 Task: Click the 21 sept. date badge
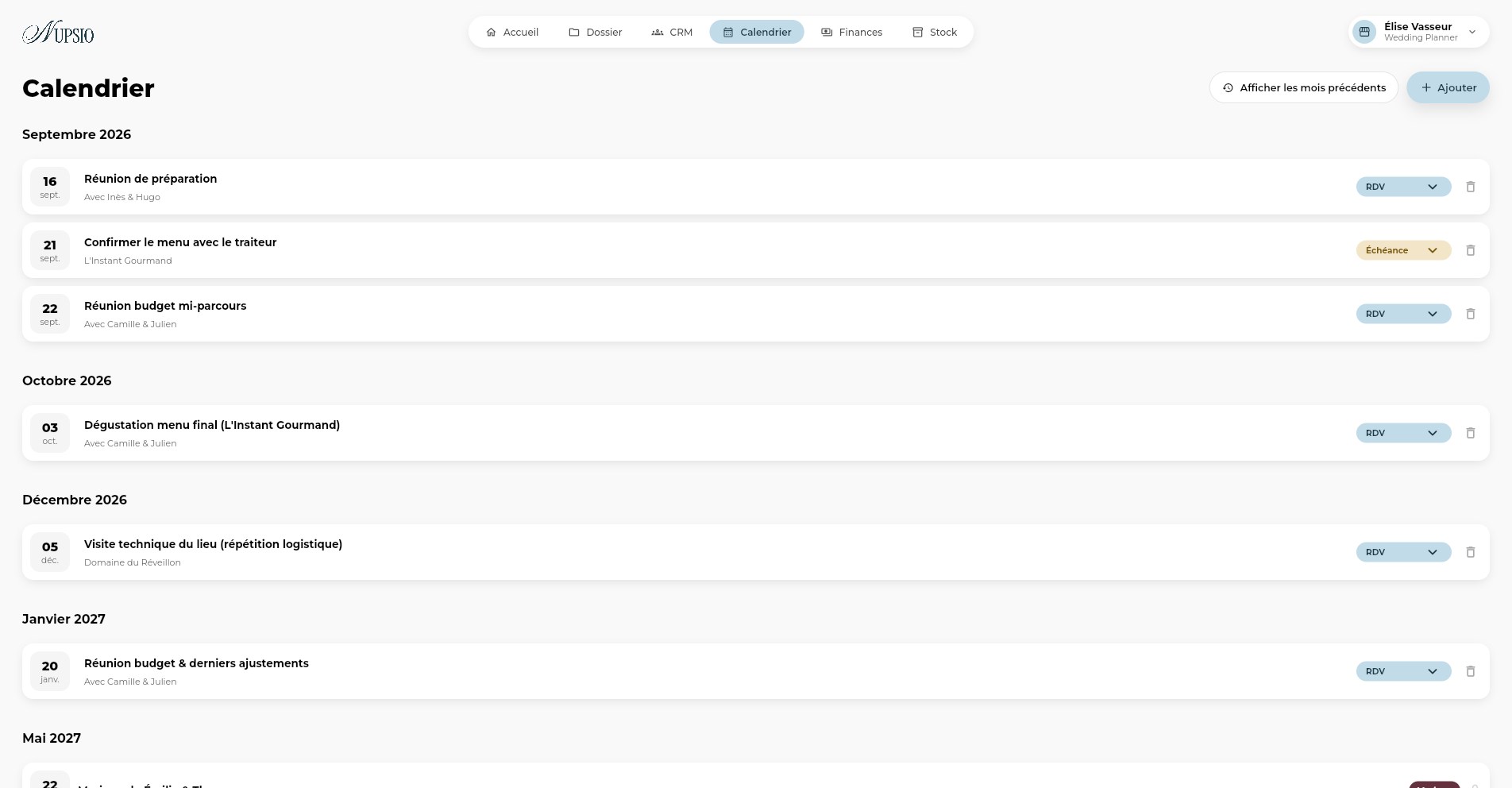pyautogui.click(x=50, y=250)
